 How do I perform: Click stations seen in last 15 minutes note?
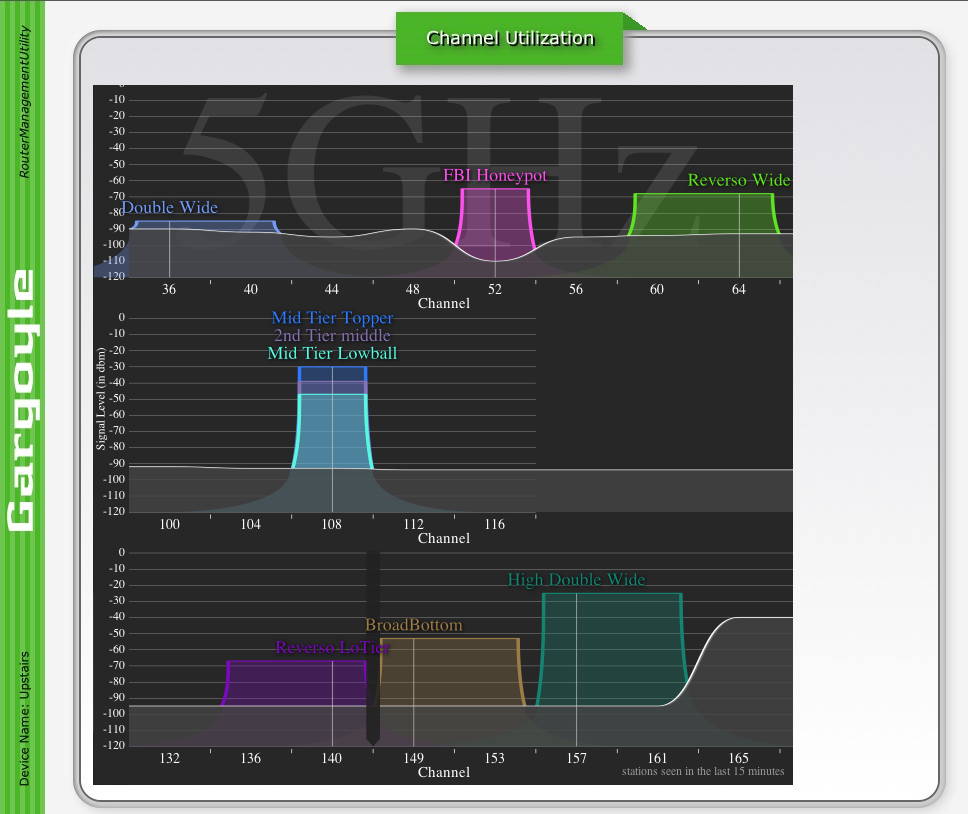pos(703,771)
